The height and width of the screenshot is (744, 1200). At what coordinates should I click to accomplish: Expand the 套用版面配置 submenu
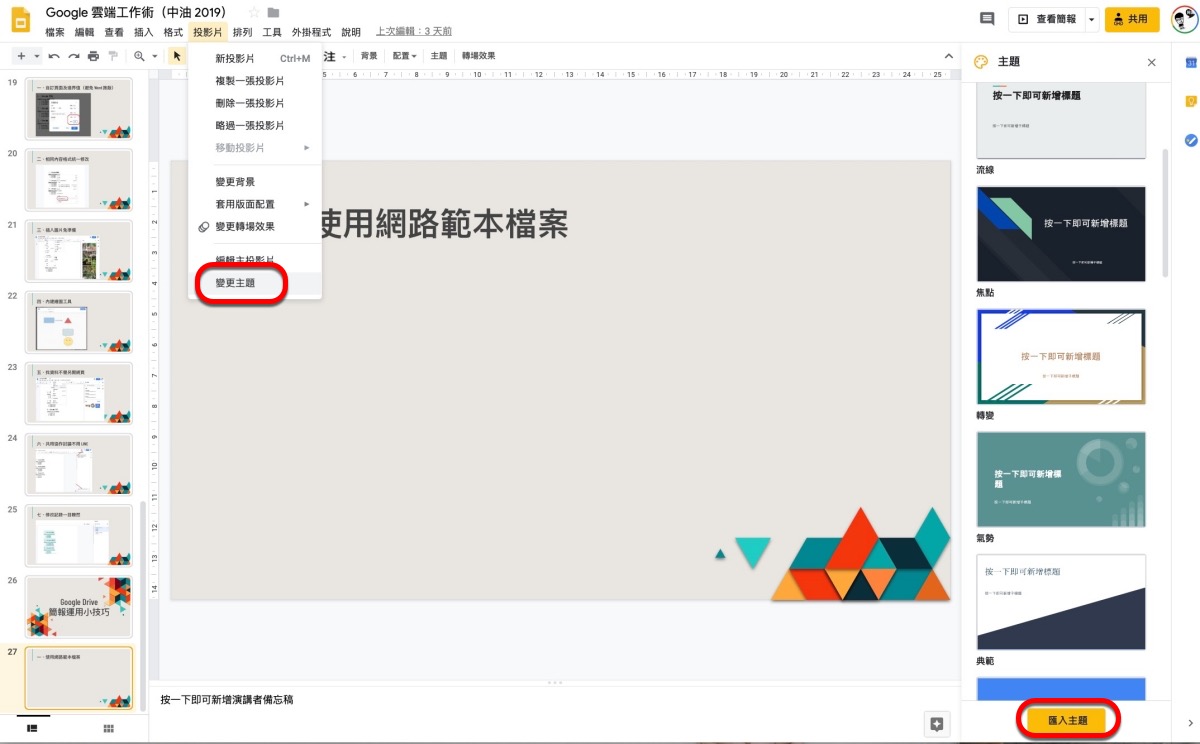point(255,204)
